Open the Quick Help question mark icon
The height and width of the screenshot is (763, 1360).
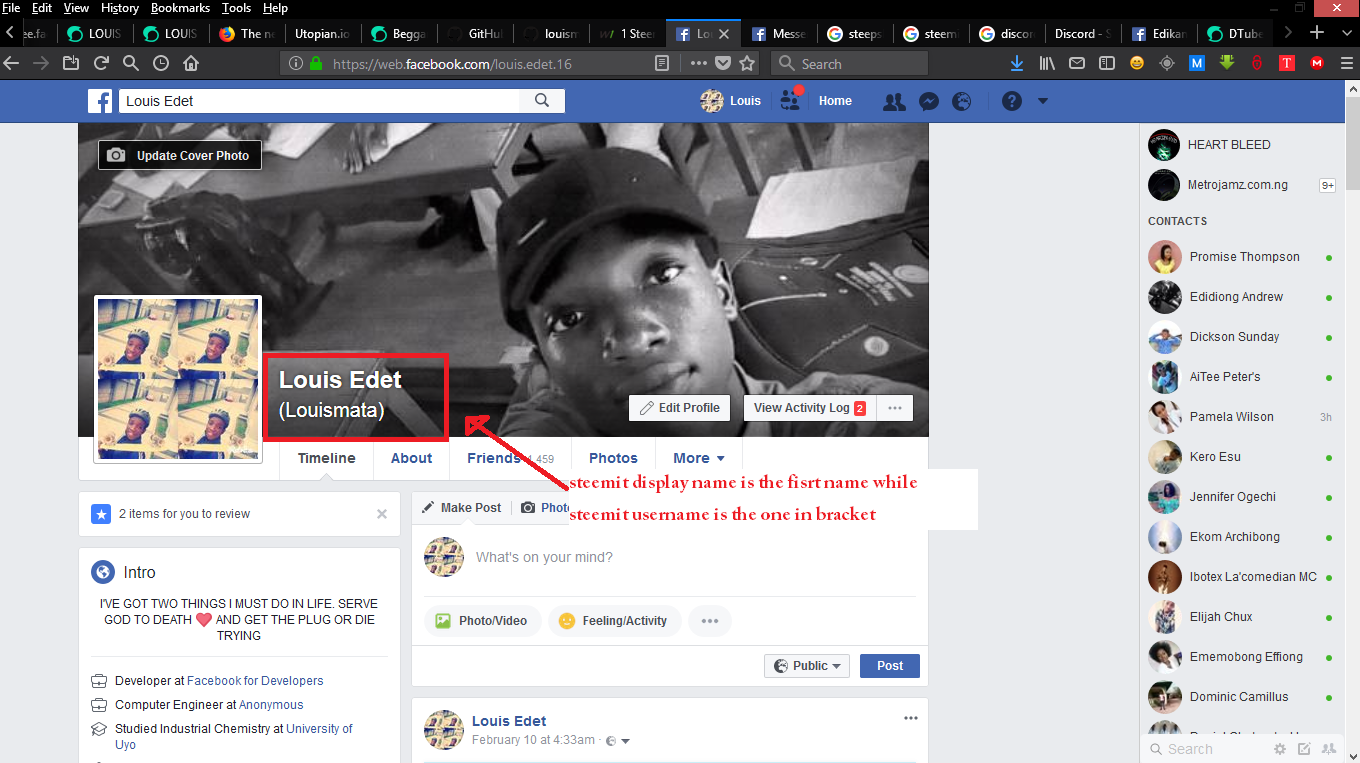pyautogui.click(x=1012, y=101)
